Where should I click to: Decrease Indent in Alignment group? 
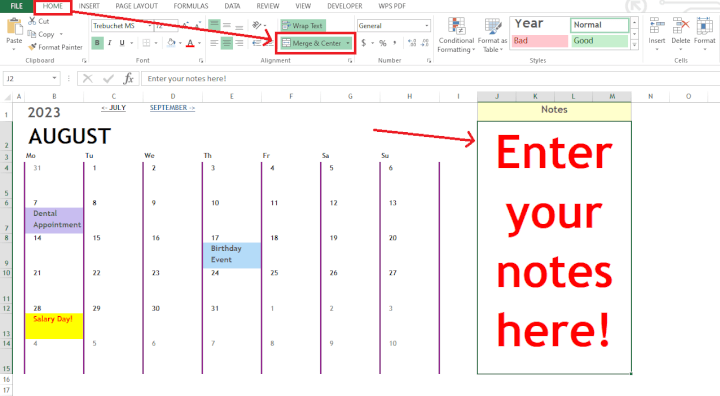click(x=257, y=43)
